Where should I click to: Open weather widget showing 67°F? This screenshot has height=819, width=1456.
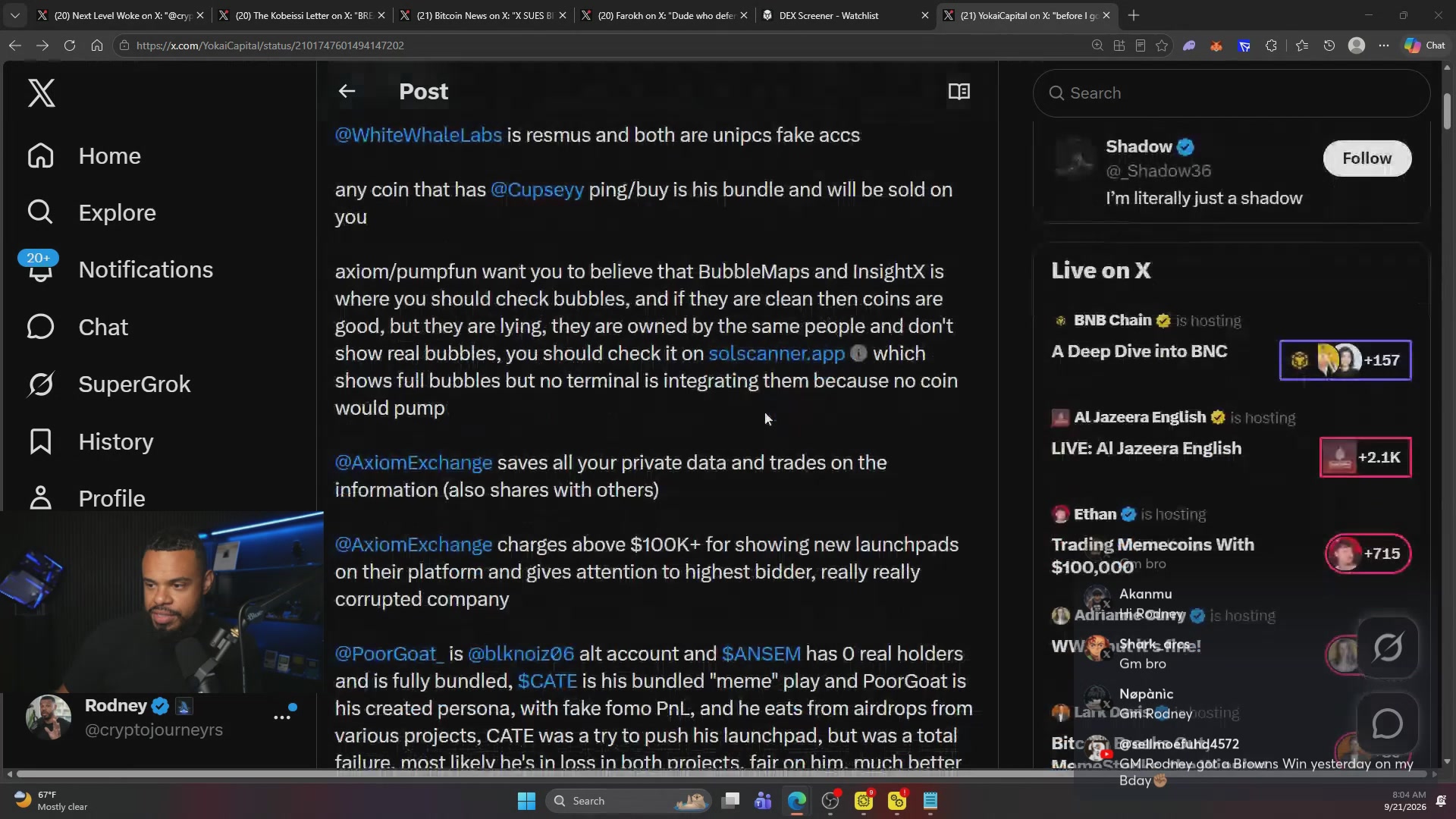point(51,801)
